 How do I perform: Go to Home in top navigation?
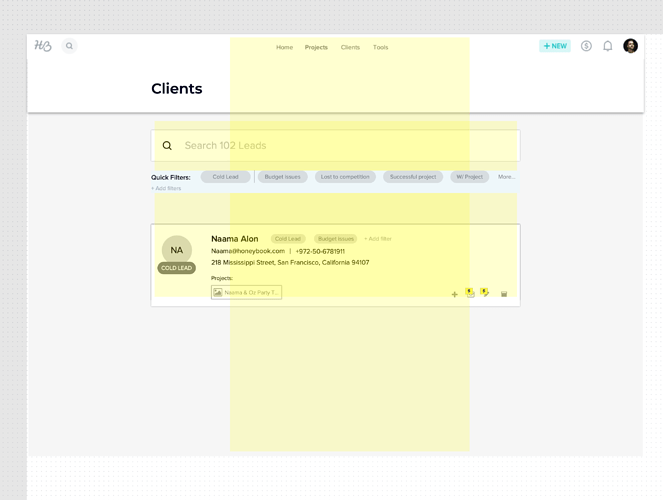coord(285,47)
